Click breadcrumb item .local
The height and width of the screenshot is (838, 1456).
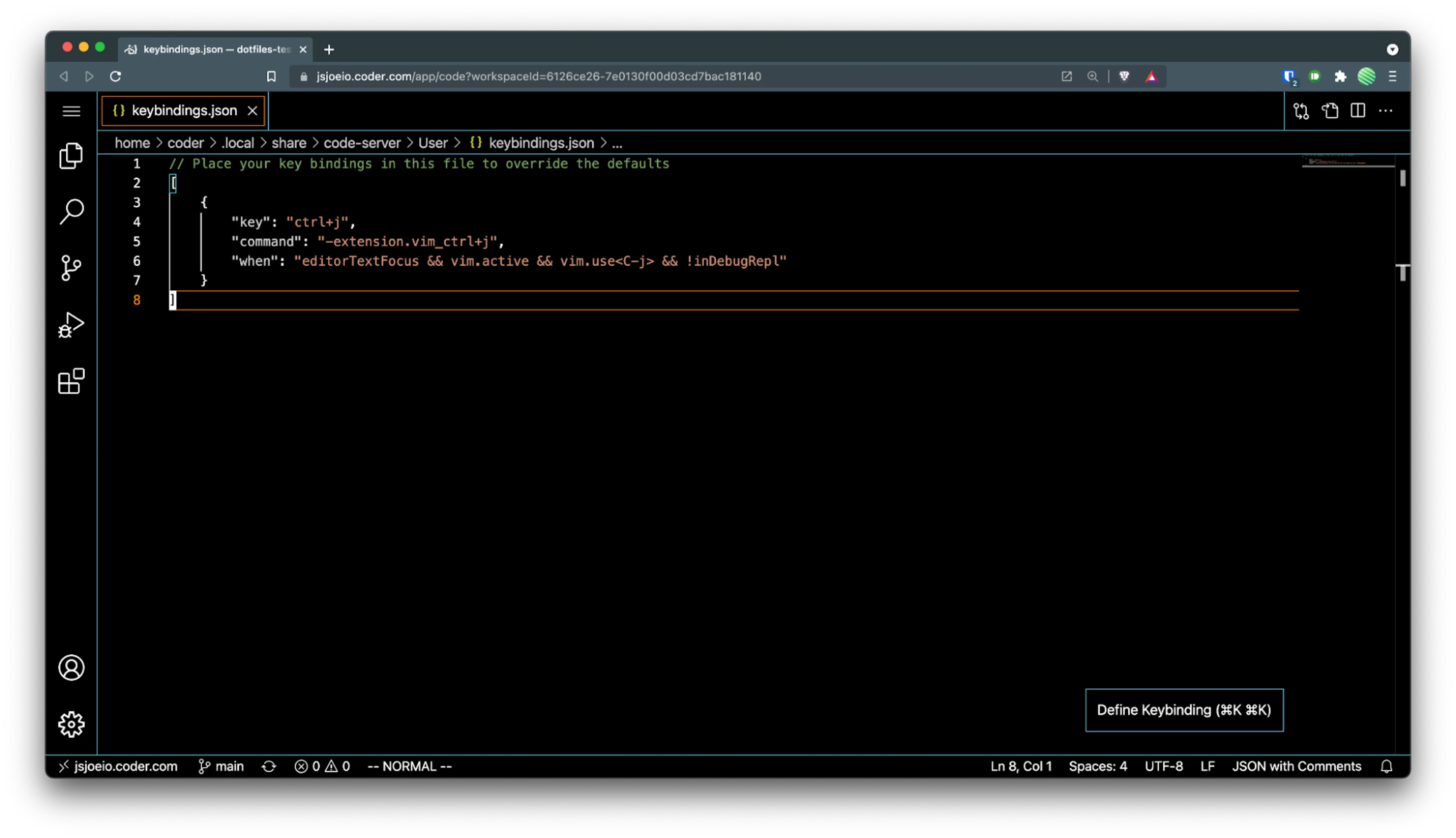click(237, 143)
